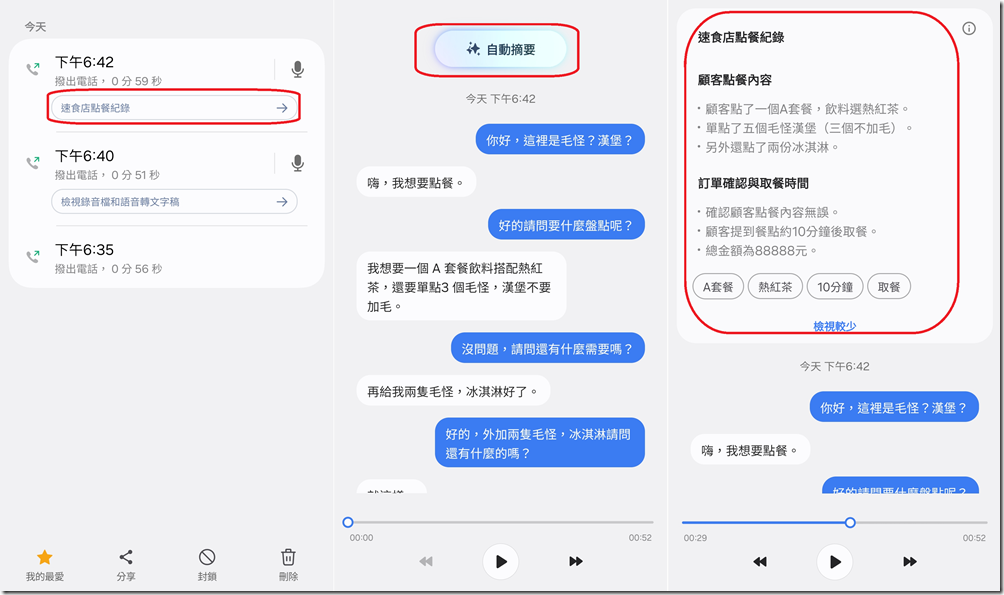This screenshot has width=1004, height=595.
Task: Select the 10分鐘 keyword chip
Action: (835, 287)
